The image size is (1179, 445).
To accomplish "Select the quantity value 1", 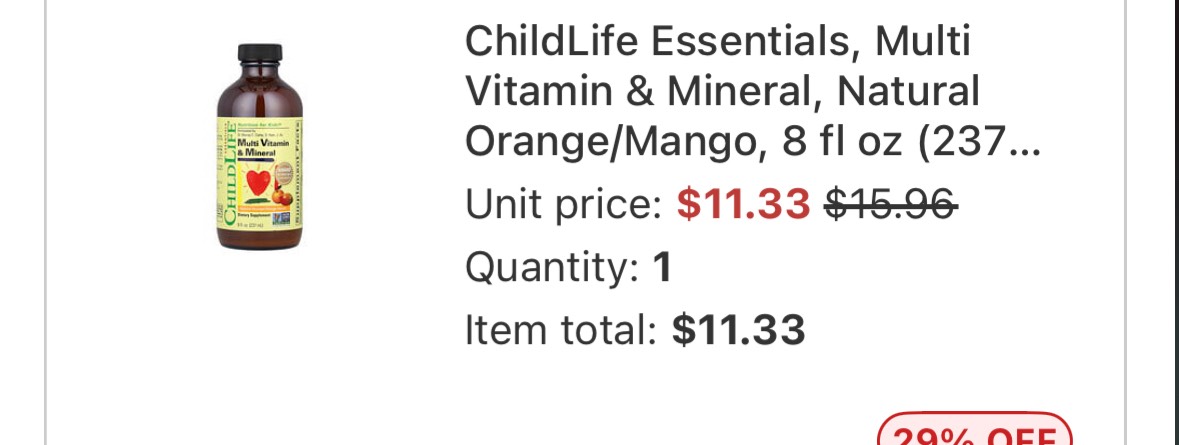I will point(662,267).
